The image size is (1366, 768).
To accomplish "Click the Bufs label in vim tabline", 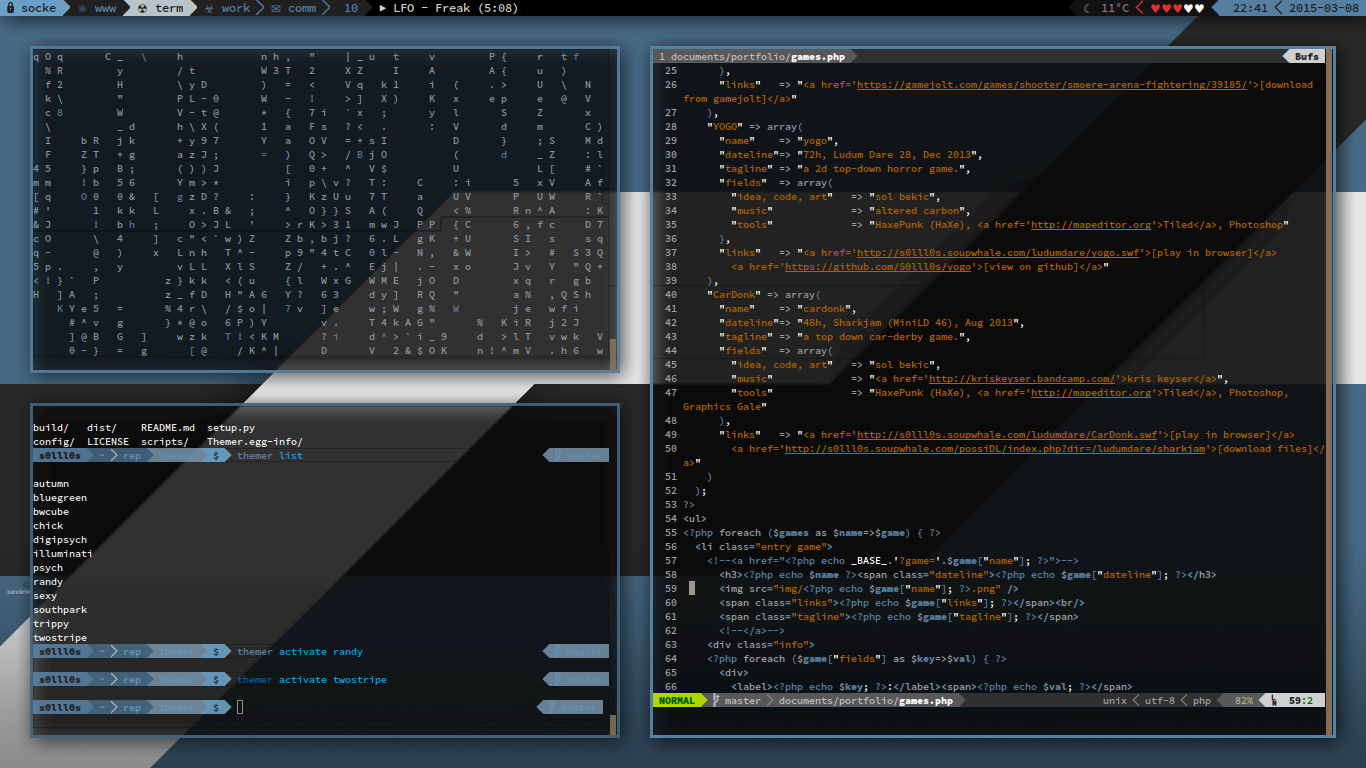I will [1306, 57].
